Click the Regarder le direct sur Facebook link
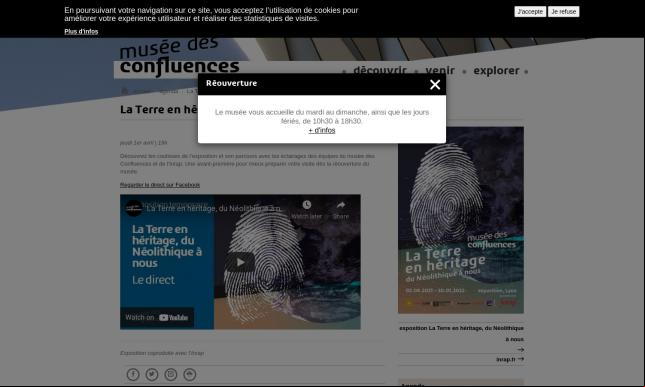This screenshot has width=645, height=387. coord(160,185)
